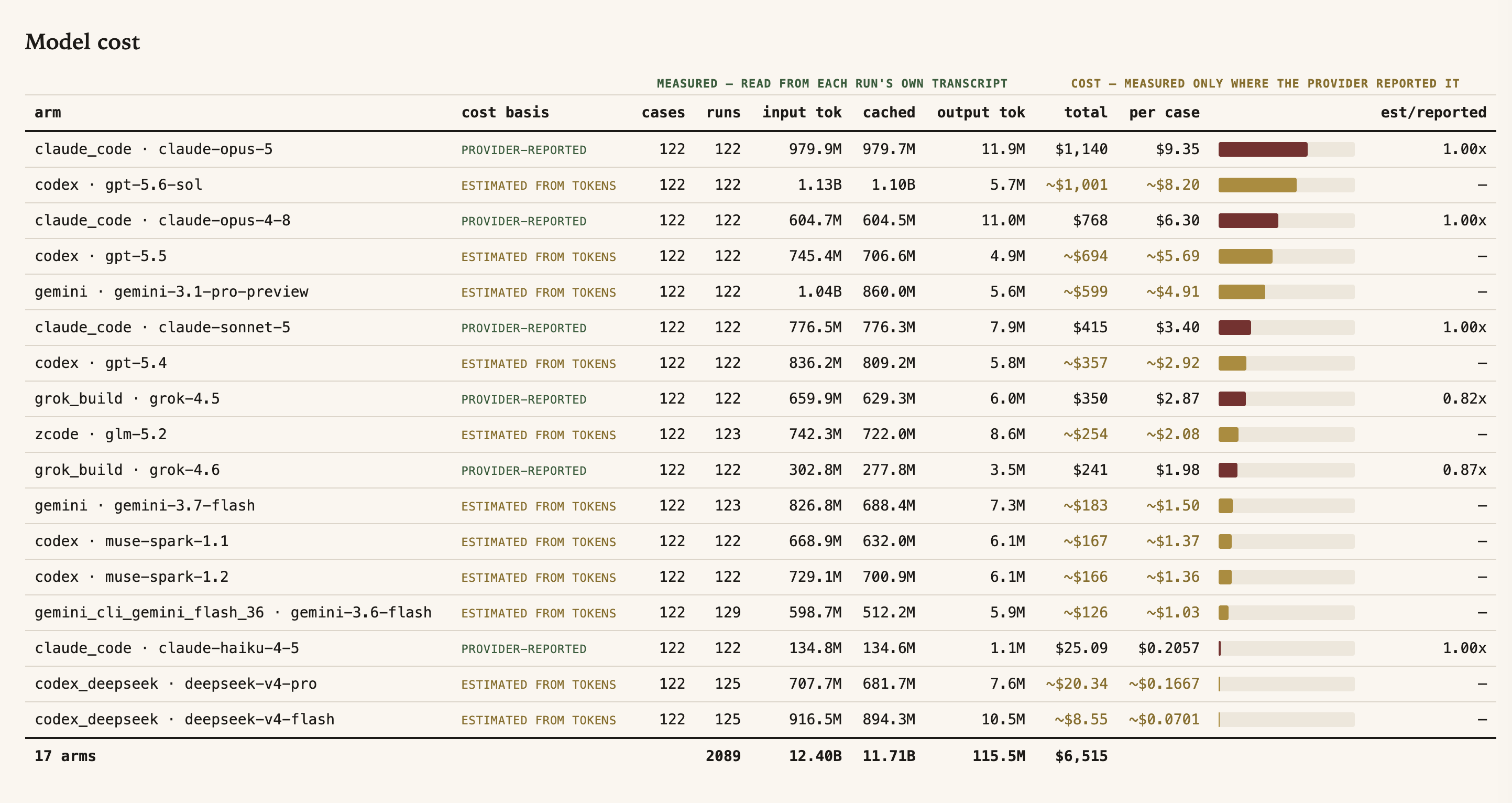Image resolution: width=1512 pixels, height=803 pixels.
Task: Click 'PROVIDER-REPORTED' in the claude-opus-5 row
Action: click(x=523, y=150)
